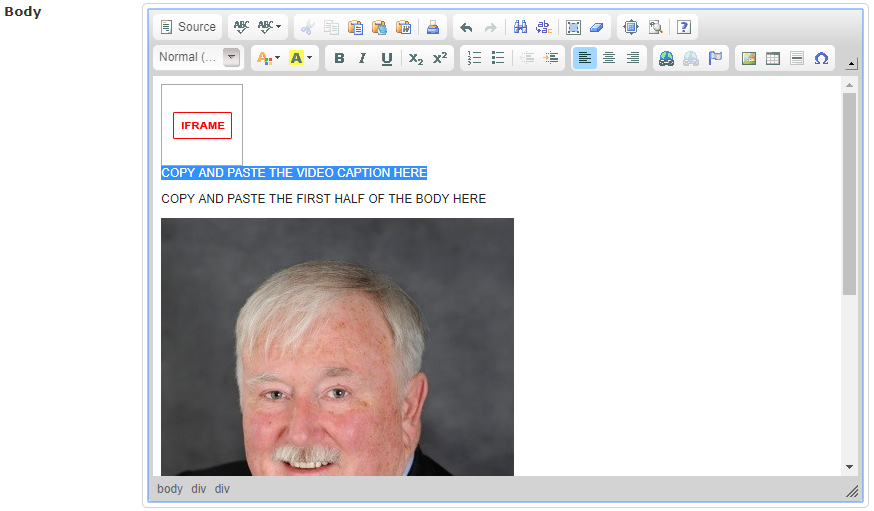Click the Source view button

coord(188,27)
